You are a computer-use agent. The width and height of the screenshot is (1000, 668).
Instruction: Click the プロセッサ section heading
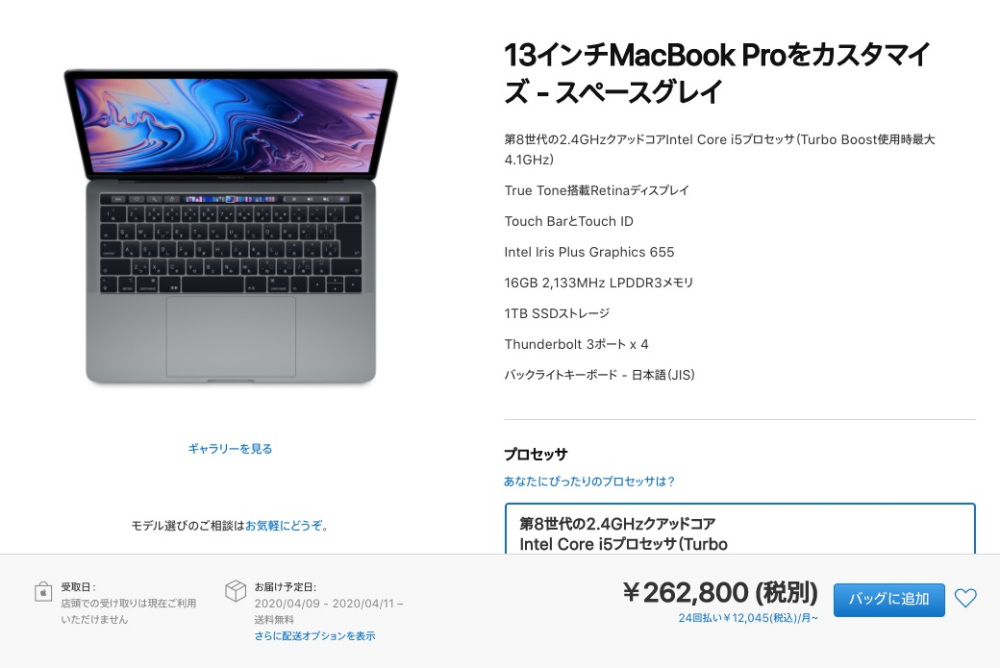point(536,454)
